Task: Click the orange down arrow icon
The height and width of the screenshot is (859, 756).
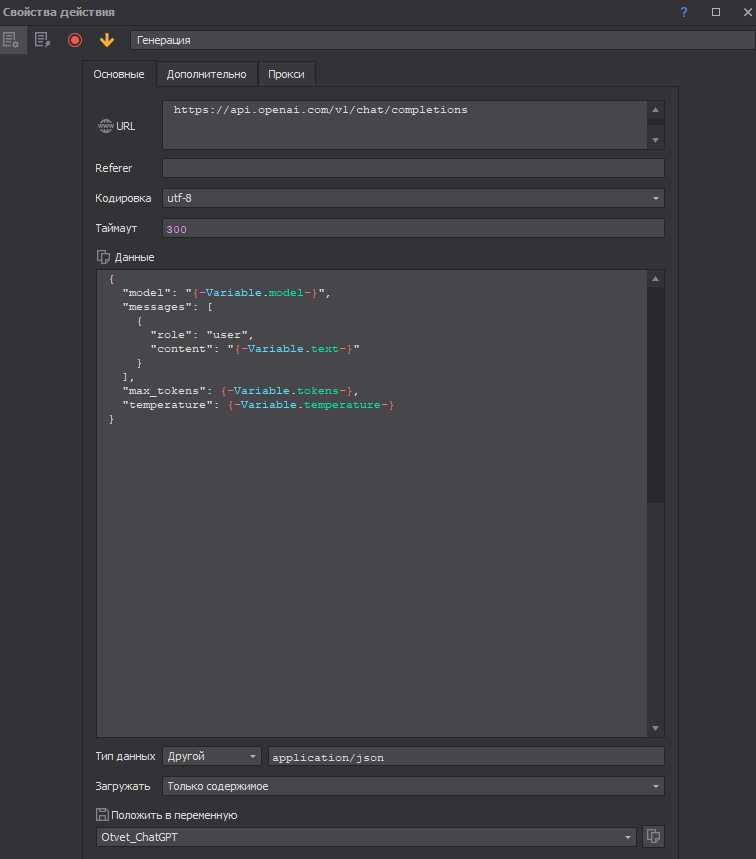Action: pos(106,40)
